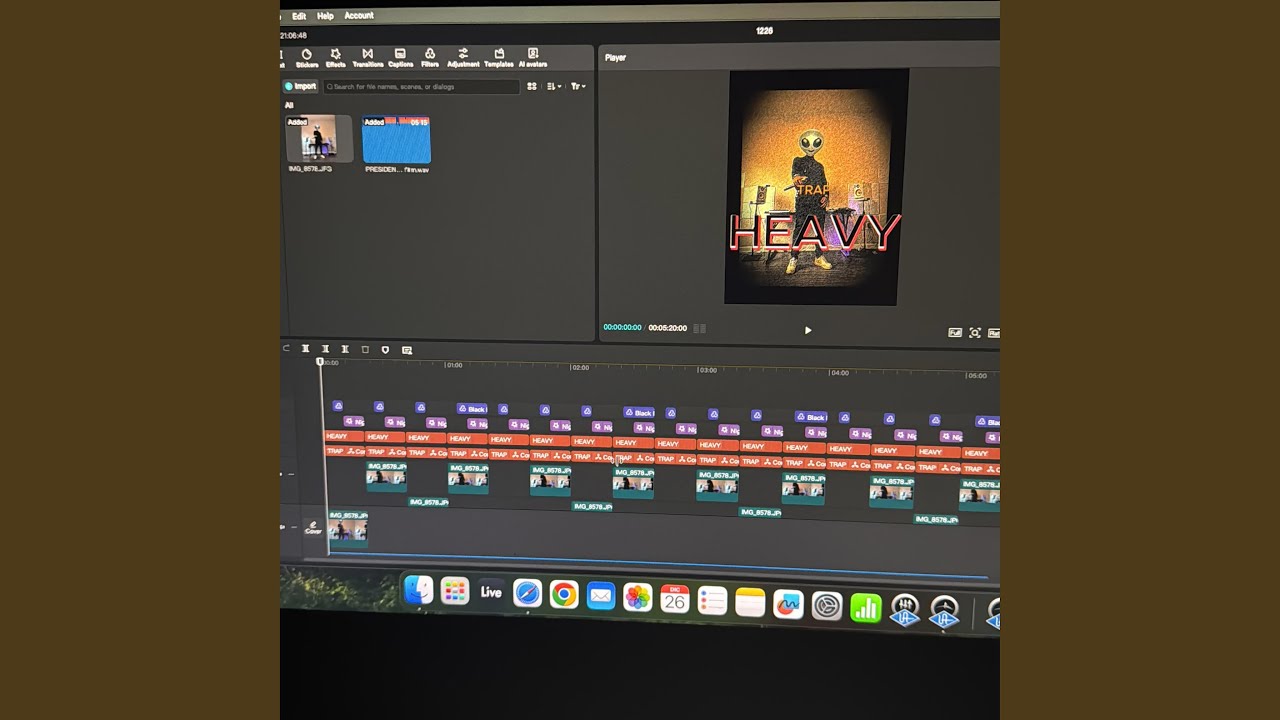Click the Cover button on main track

[313, 528]
